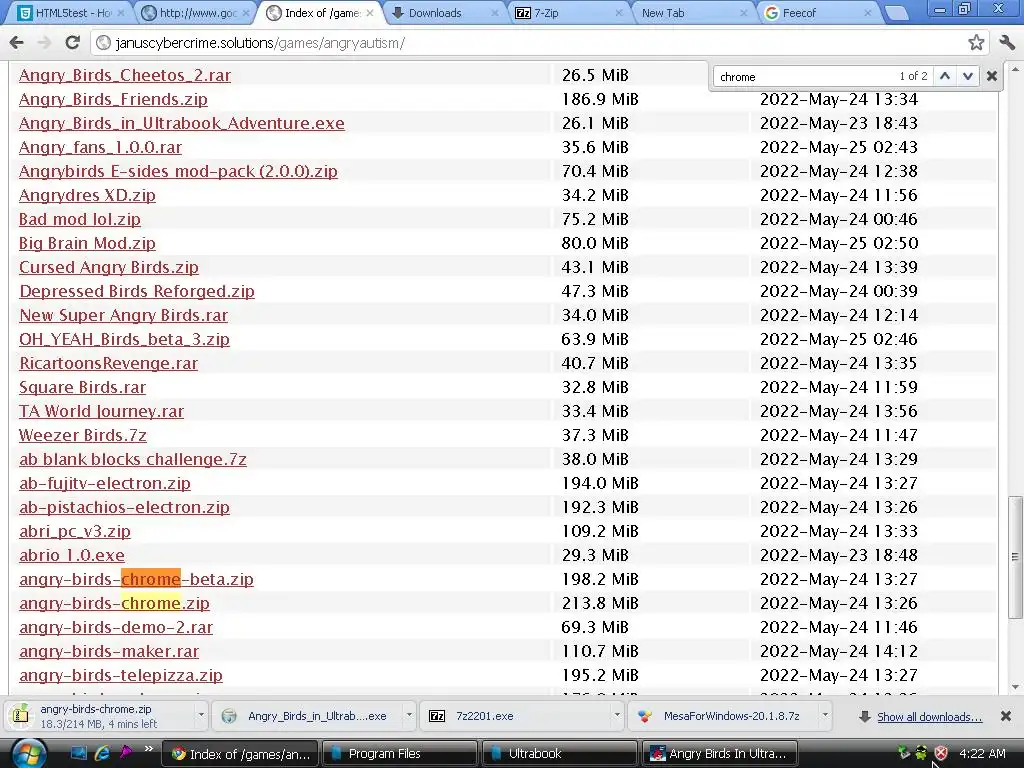
Task: Click the 2022-May-25 02:50 date cell
Action: pos(839,244)
